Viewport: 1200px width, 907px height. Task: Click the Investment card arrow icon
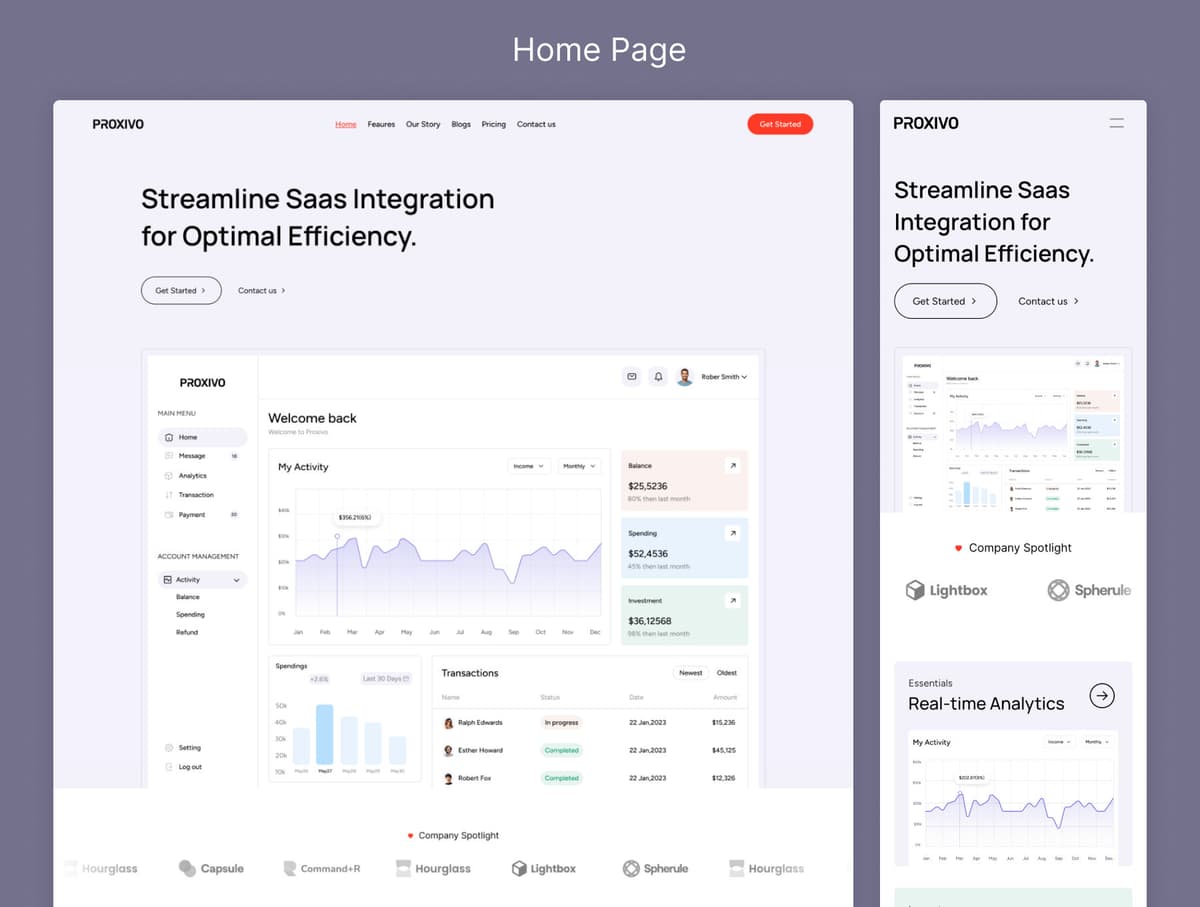pyautogui.click(x=732, y=601)
